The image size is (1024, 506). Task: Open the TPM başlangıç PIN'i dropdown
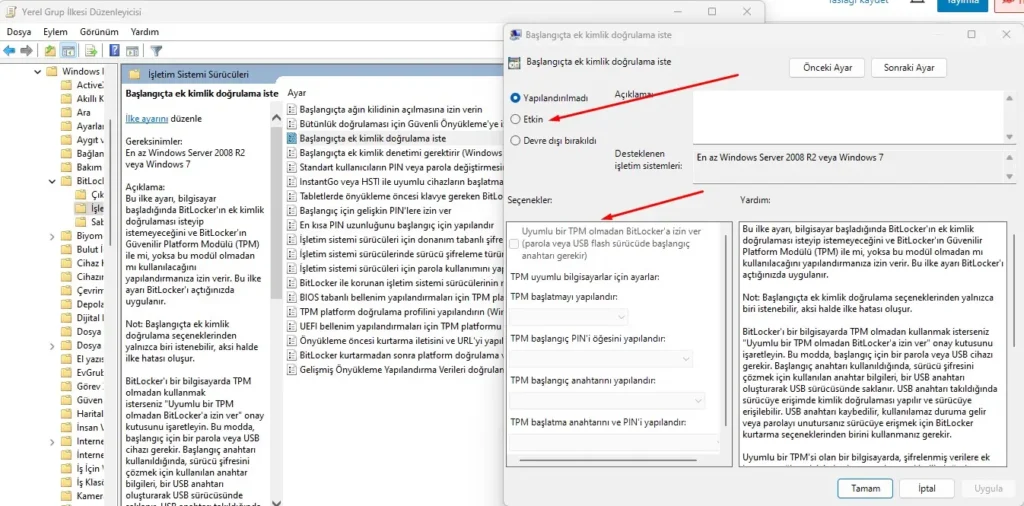tap(601, 358)
